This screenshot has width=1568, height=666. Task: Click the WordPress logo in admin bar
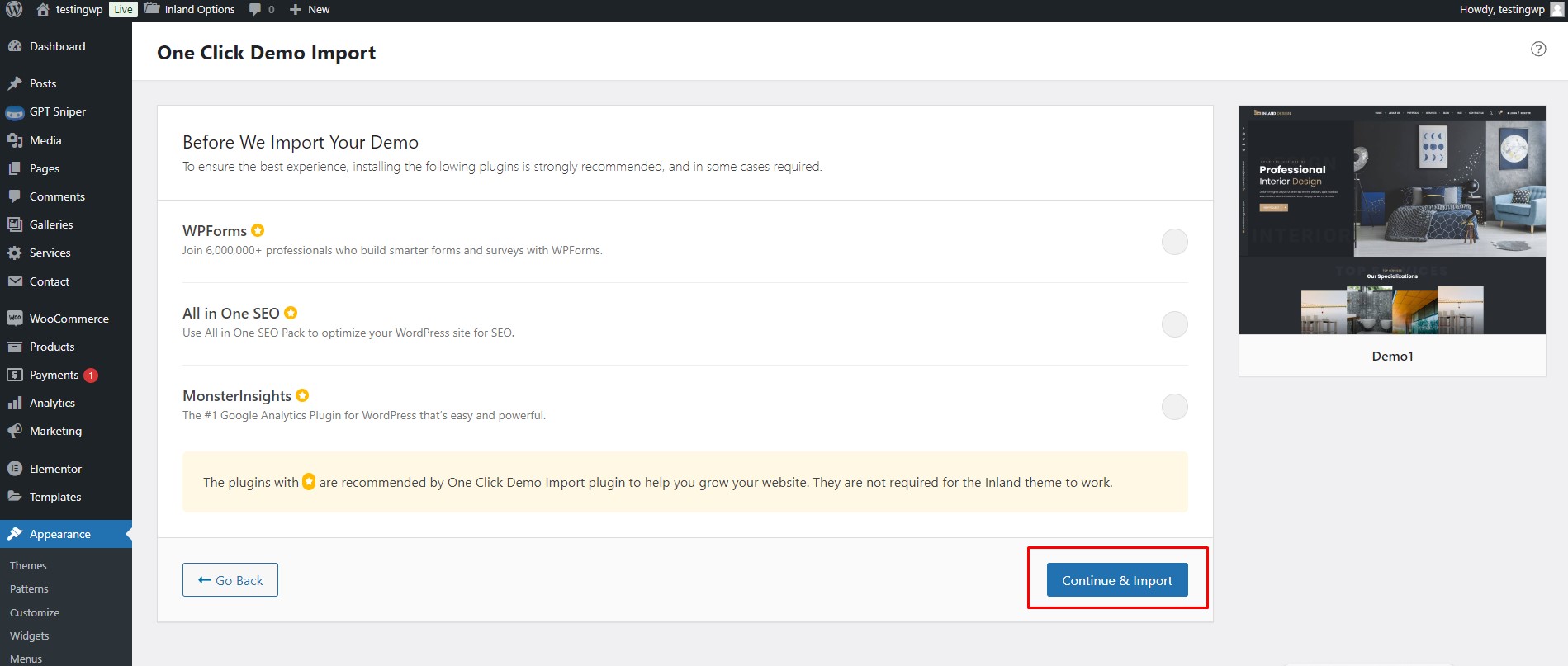pyautogui.click(x=14, y=10)
